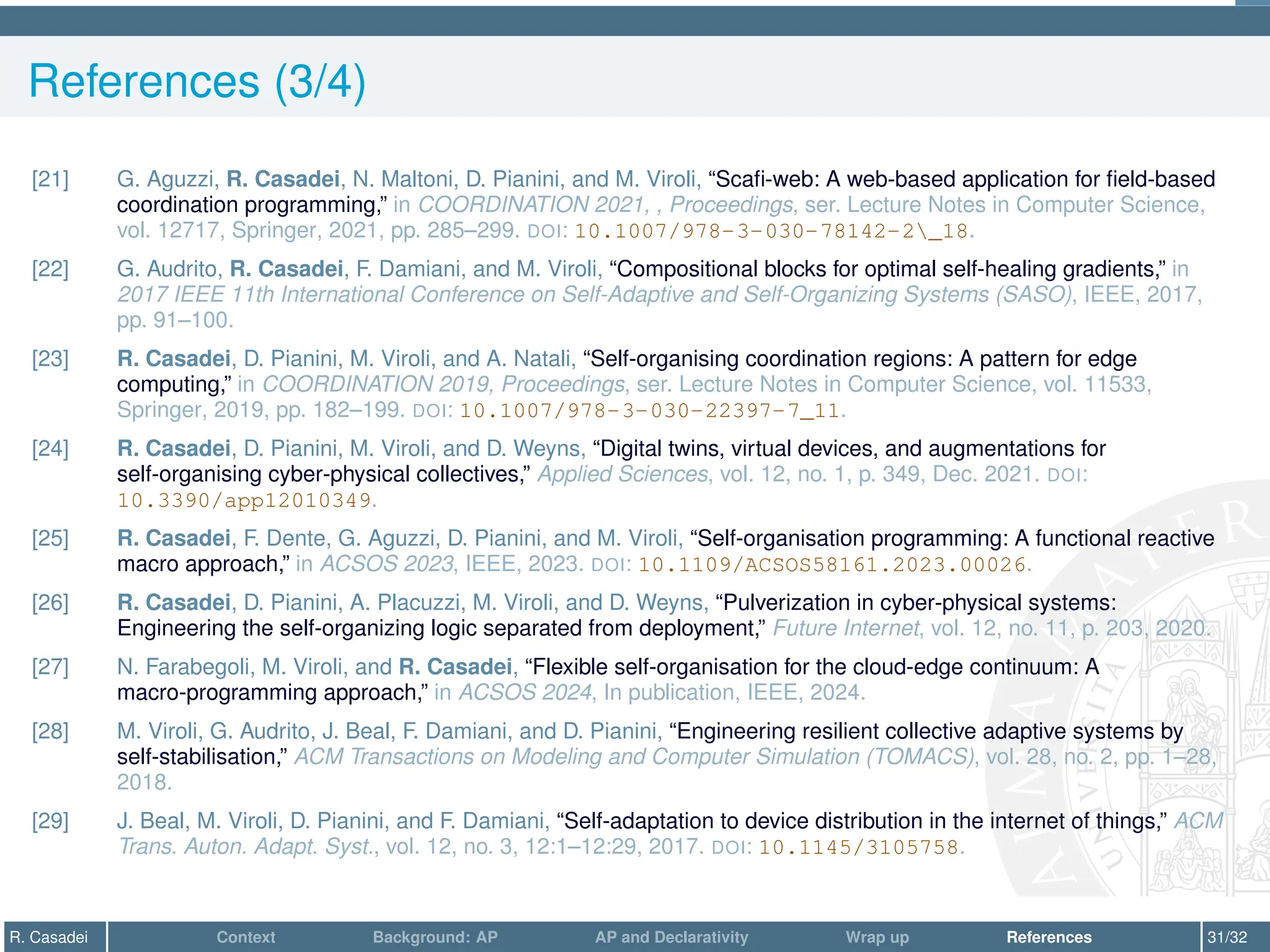Click the Self-organisation programming paper title
The image size is (1270, 952).
(x=666, y=551)
